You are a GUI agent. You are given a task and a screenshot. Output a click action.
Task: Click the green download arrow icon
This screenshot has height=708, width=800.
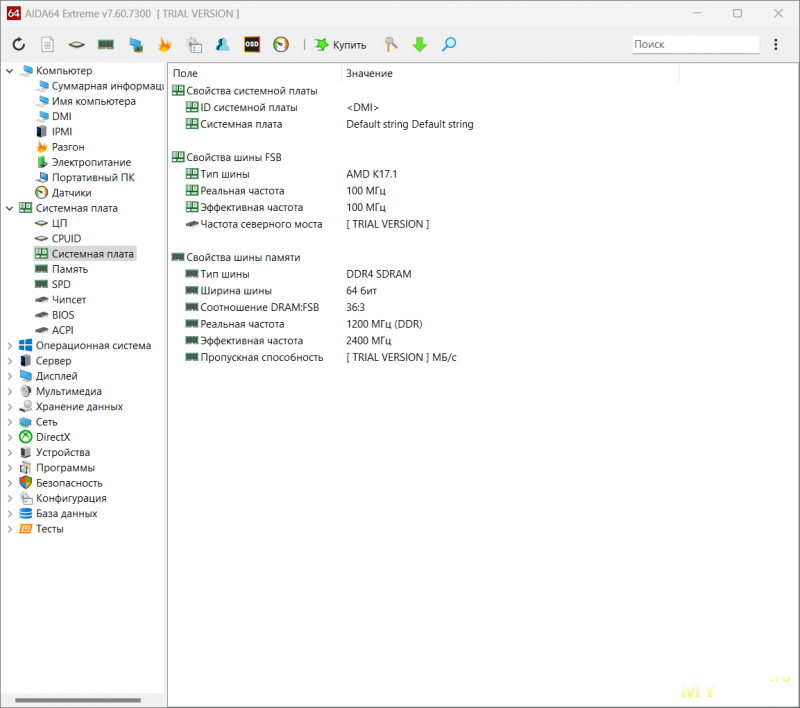point(419,44)
